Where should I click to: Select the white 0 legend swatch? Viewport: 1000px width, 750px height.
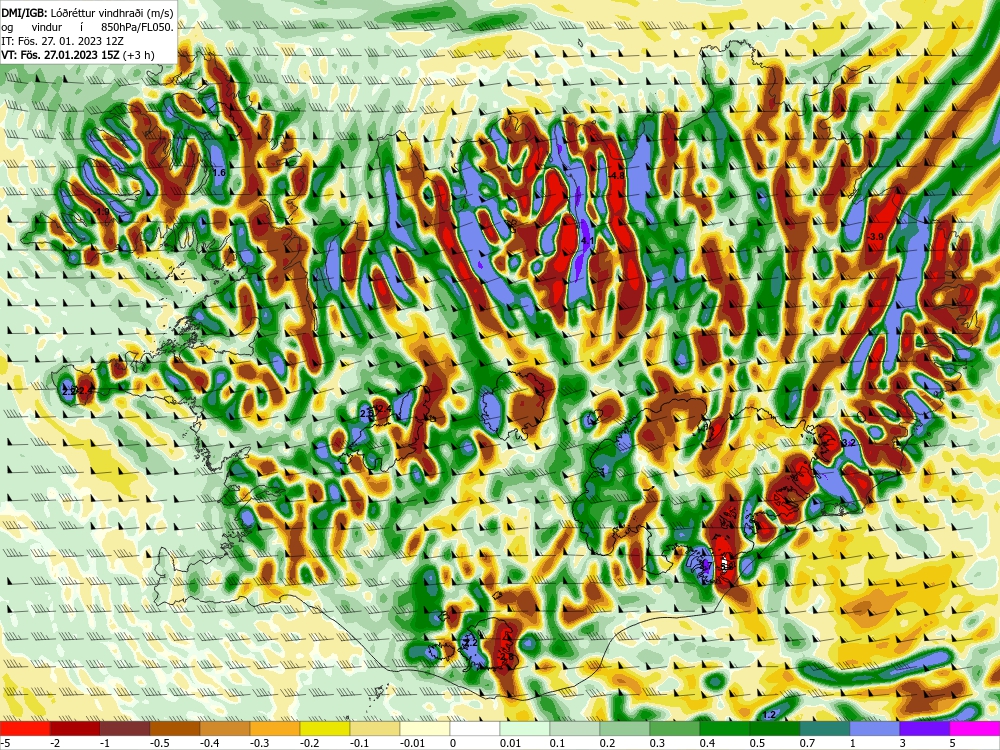click(x=475, y=728)
